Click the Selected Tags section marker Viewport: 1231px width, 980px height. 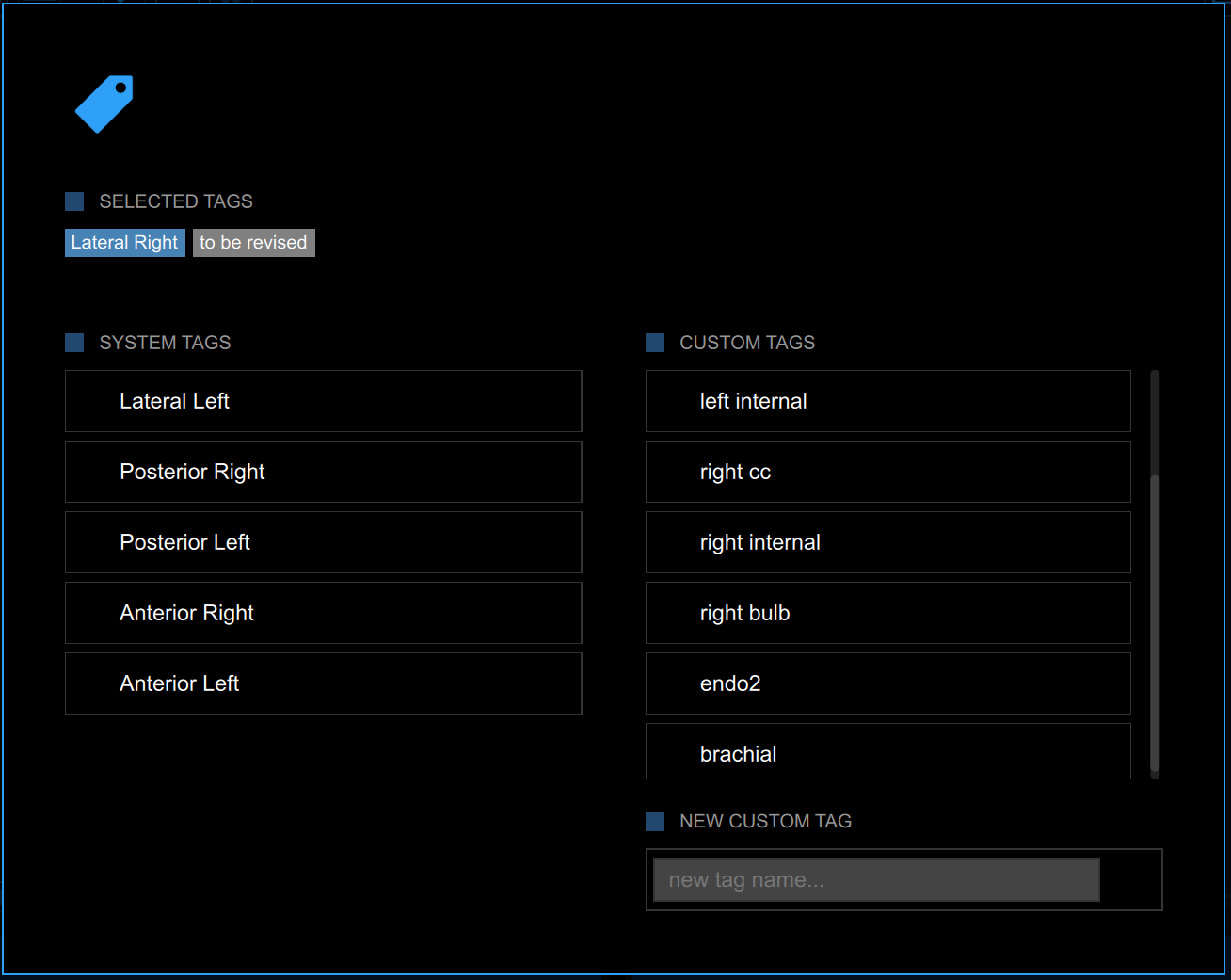[x=74, y=201]
